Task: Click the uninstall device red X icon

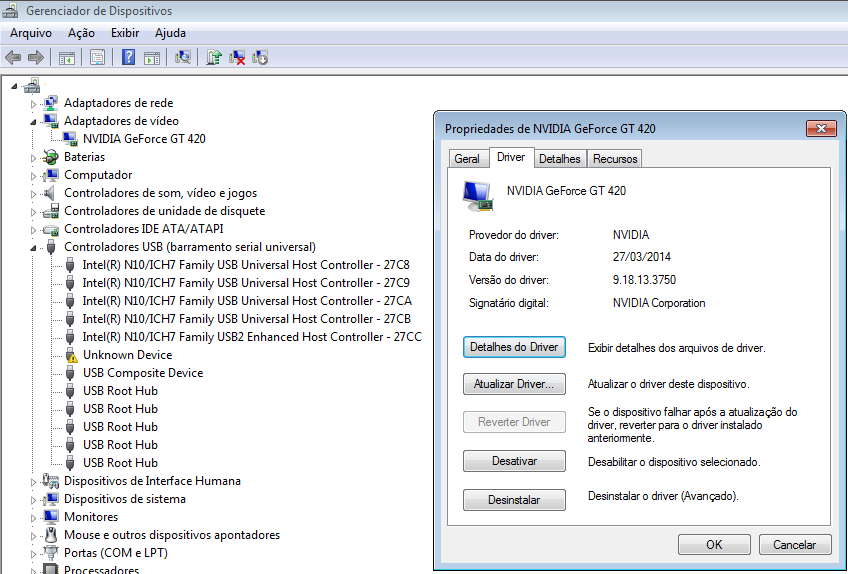Action: click(x=237, y=57)
